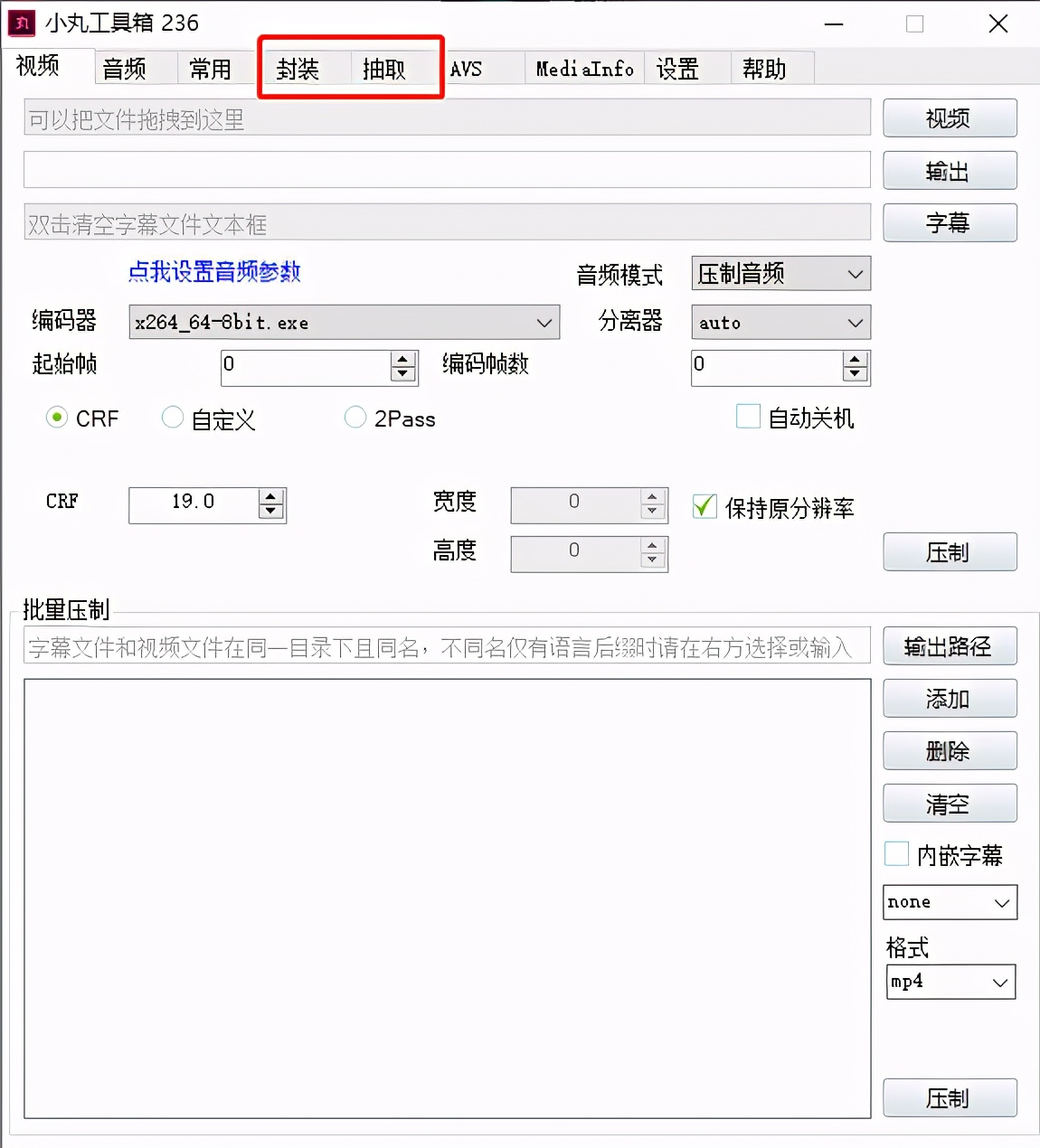This screenshot has height=1148, width=1040.
Task: Click the 压制 button to start encoding
Action: [950, 551]
